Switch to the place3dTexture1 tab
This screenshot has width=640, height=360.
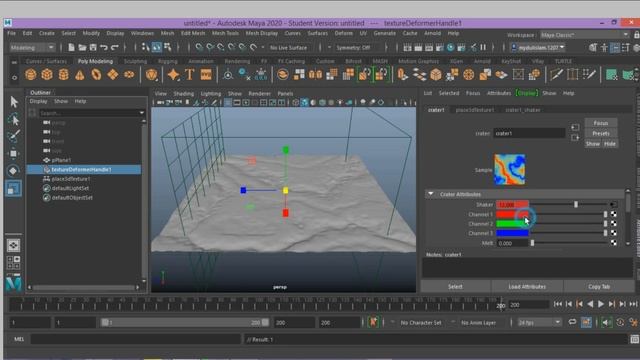475,110
